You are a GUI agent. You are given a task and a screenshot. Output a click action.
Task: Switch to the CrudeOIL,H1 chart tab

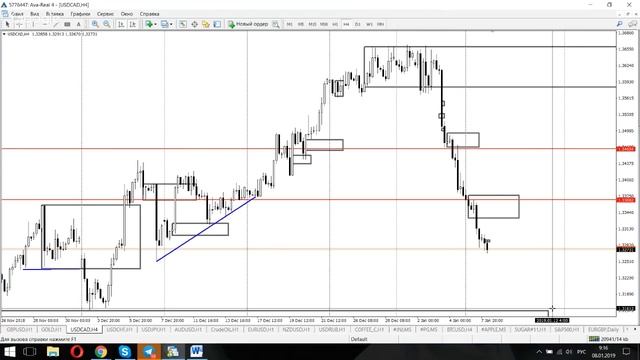coord(224,329)
